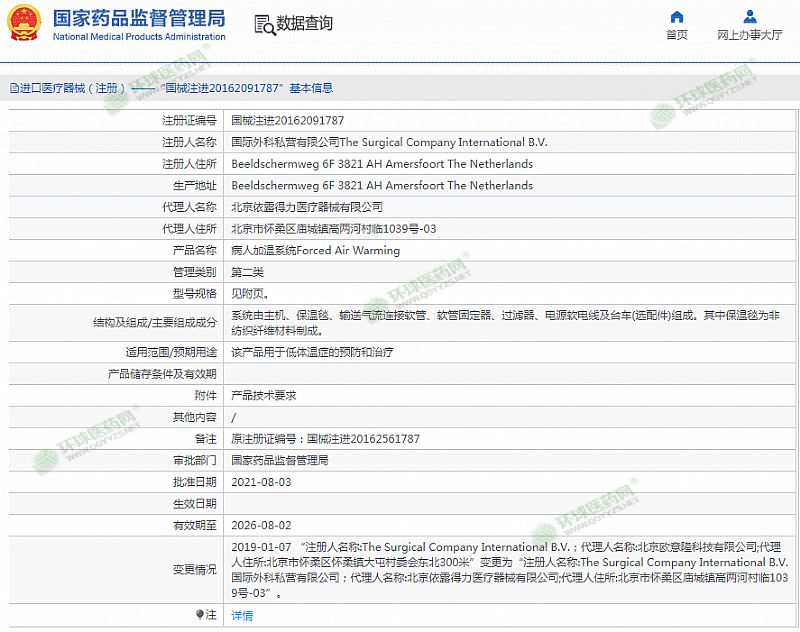Click the 第二类 management category value

pos(247,272)
